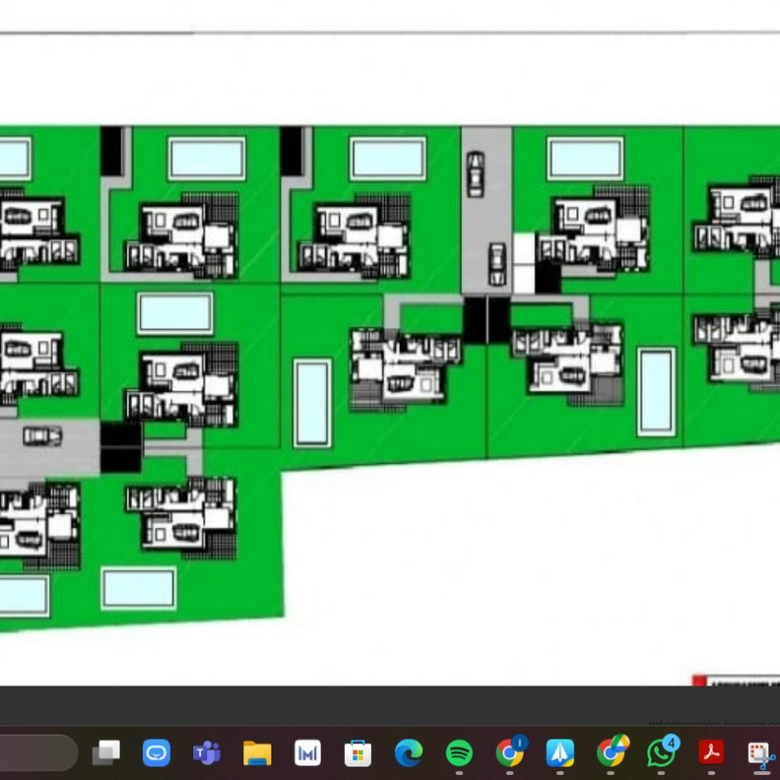
Task: Open WhatsApp with 4 unread notifications
Action: (x=661, y=752)
